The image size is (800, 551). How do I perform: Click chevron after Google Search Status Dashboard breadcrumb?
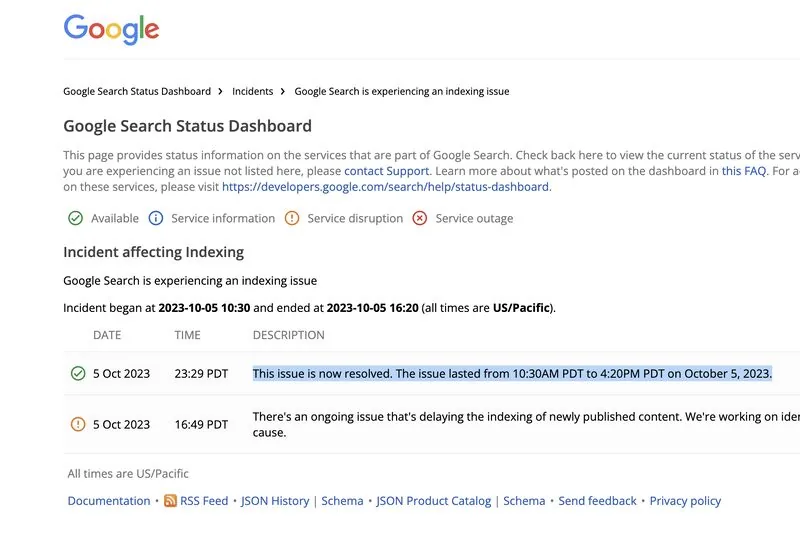(220, 91)
